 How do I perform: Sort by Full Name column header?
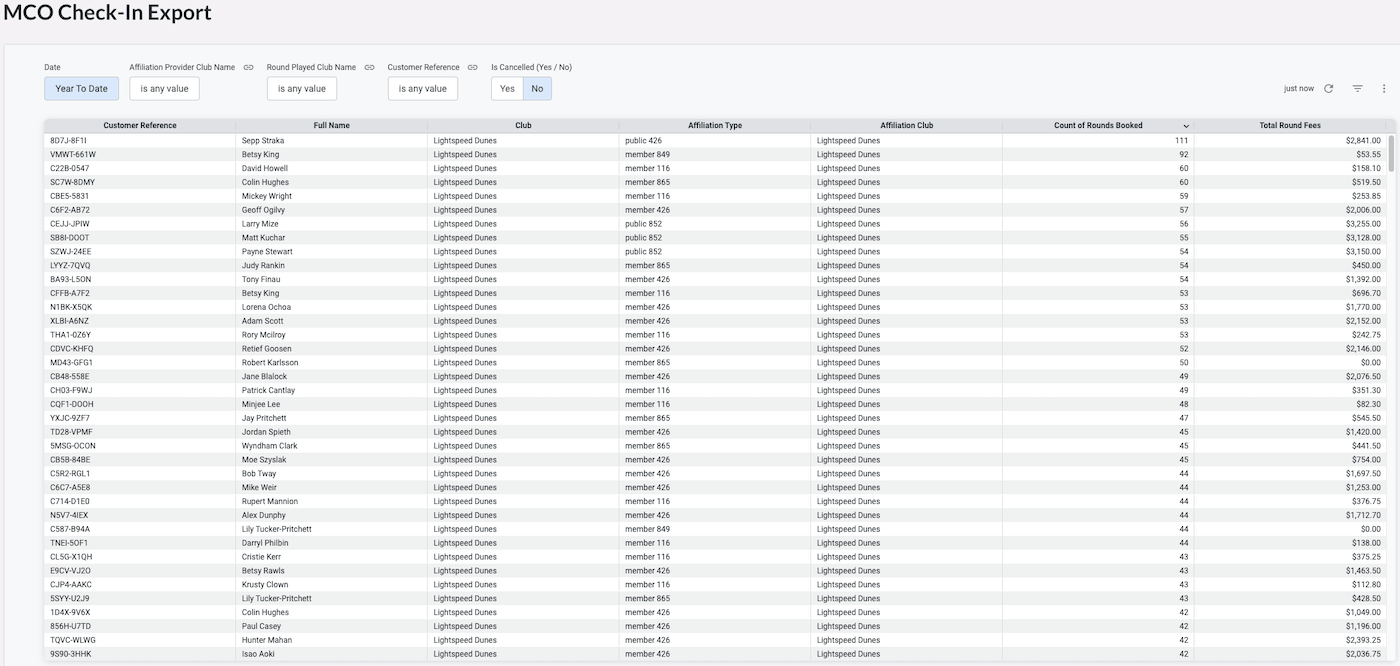click(331, 126)
